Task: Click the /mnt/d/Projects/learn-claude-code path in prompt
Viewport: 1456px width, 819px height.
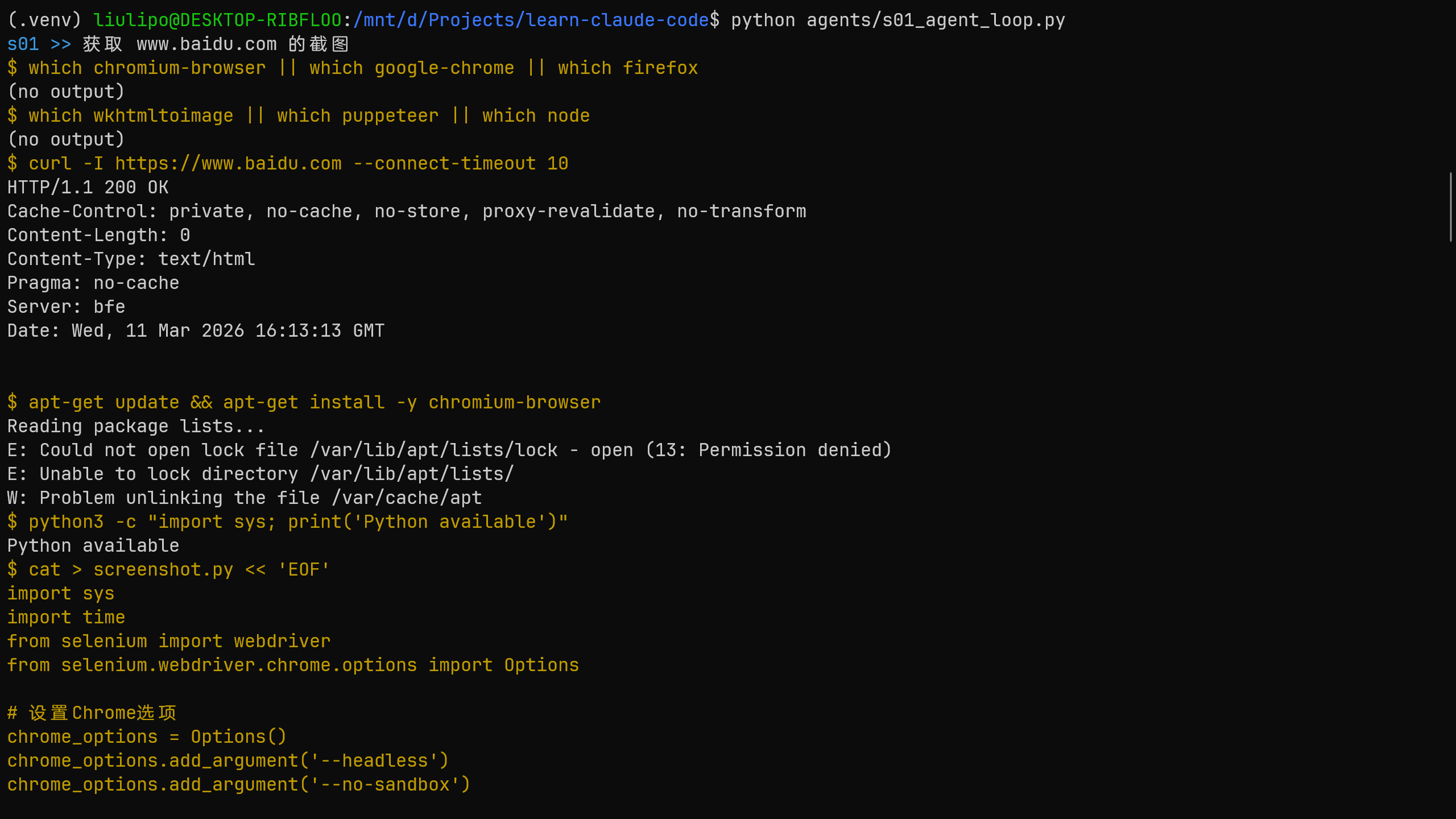Action: [x=531, y=20]
